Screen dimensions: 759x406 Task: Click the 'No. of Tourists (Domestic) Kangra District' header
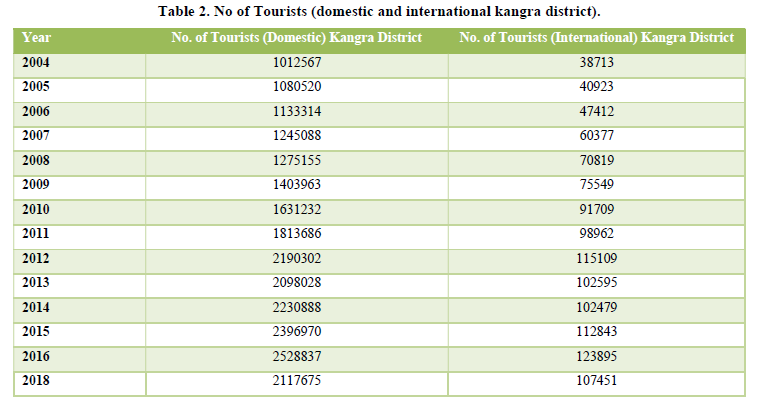click(x=296, y=38)
